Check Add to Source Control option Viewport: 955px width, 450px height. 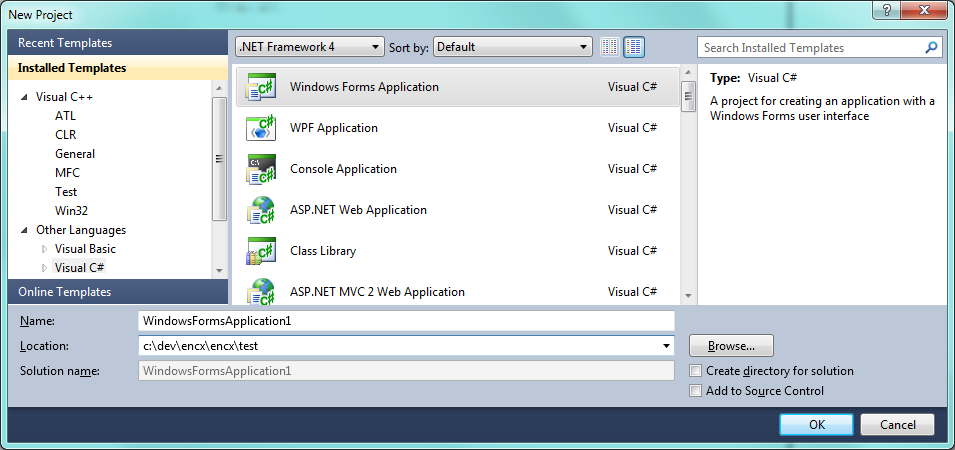point(696,391)
